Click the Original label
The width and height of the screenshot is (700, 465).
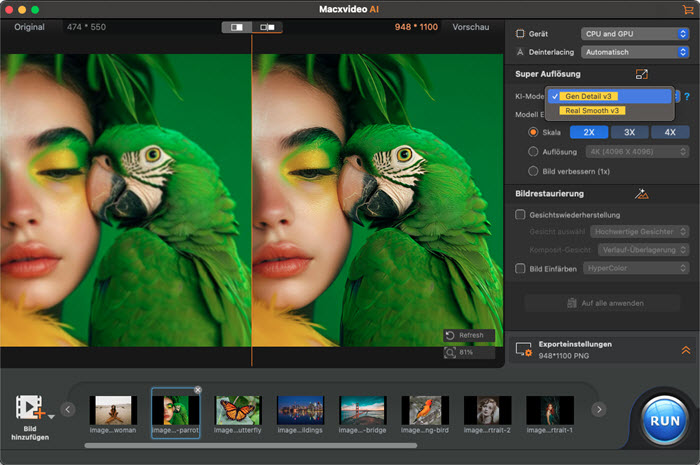coord(29,27)
